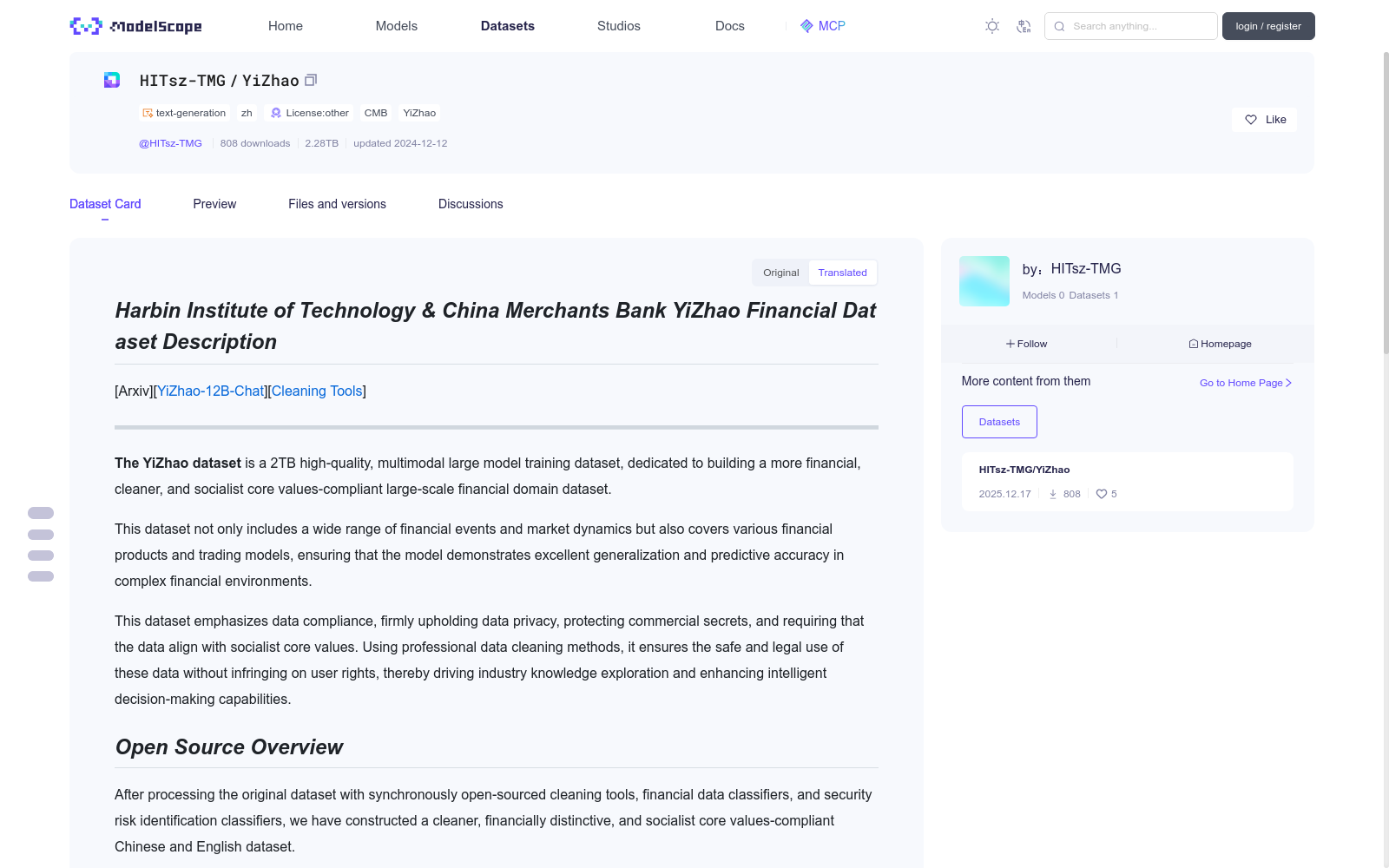Viewport: 1389px width, 868px height.
Task: Click the last outline marker on left edge
Action: pos(41,576)
